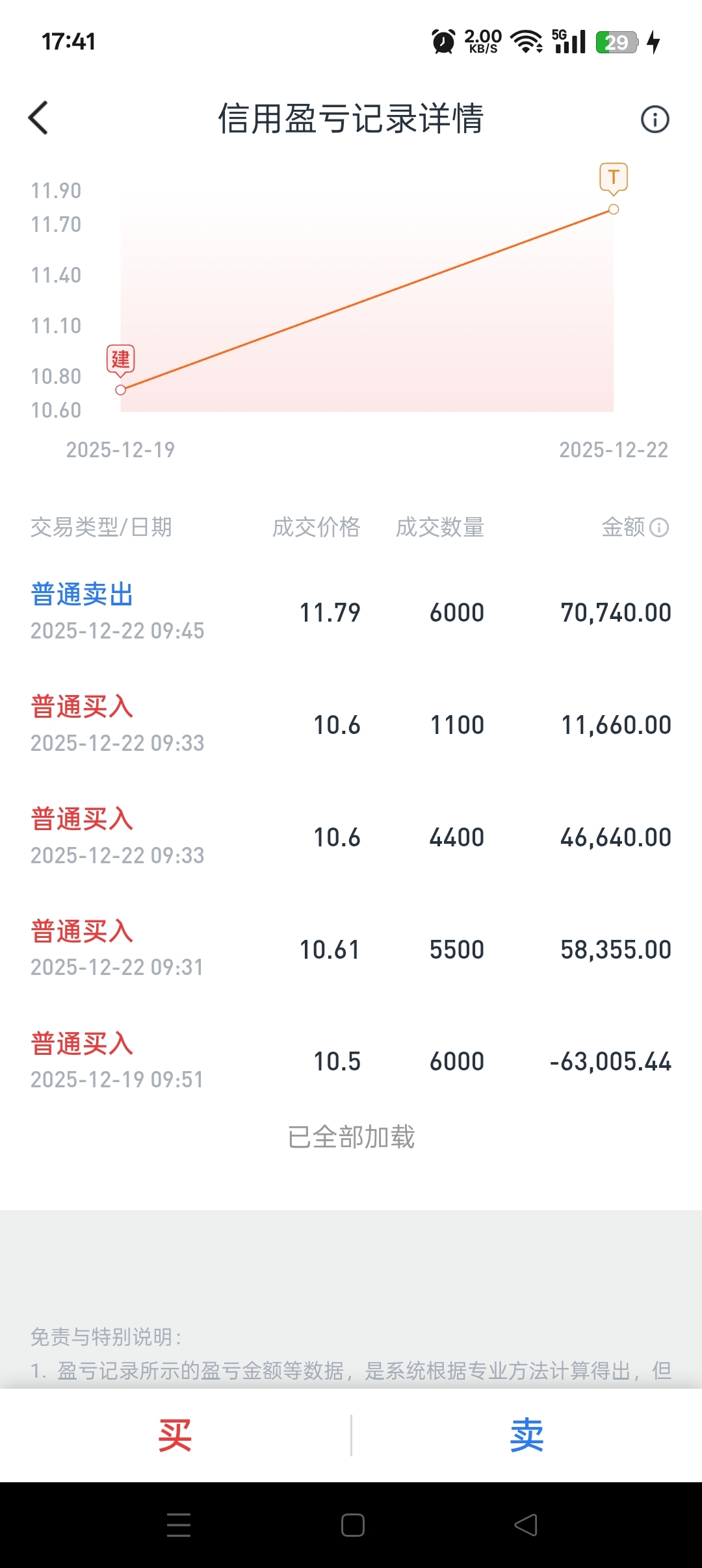Screen dimensions: 702x1568
Task: Open the info icon beside page title
Action: 655,119
